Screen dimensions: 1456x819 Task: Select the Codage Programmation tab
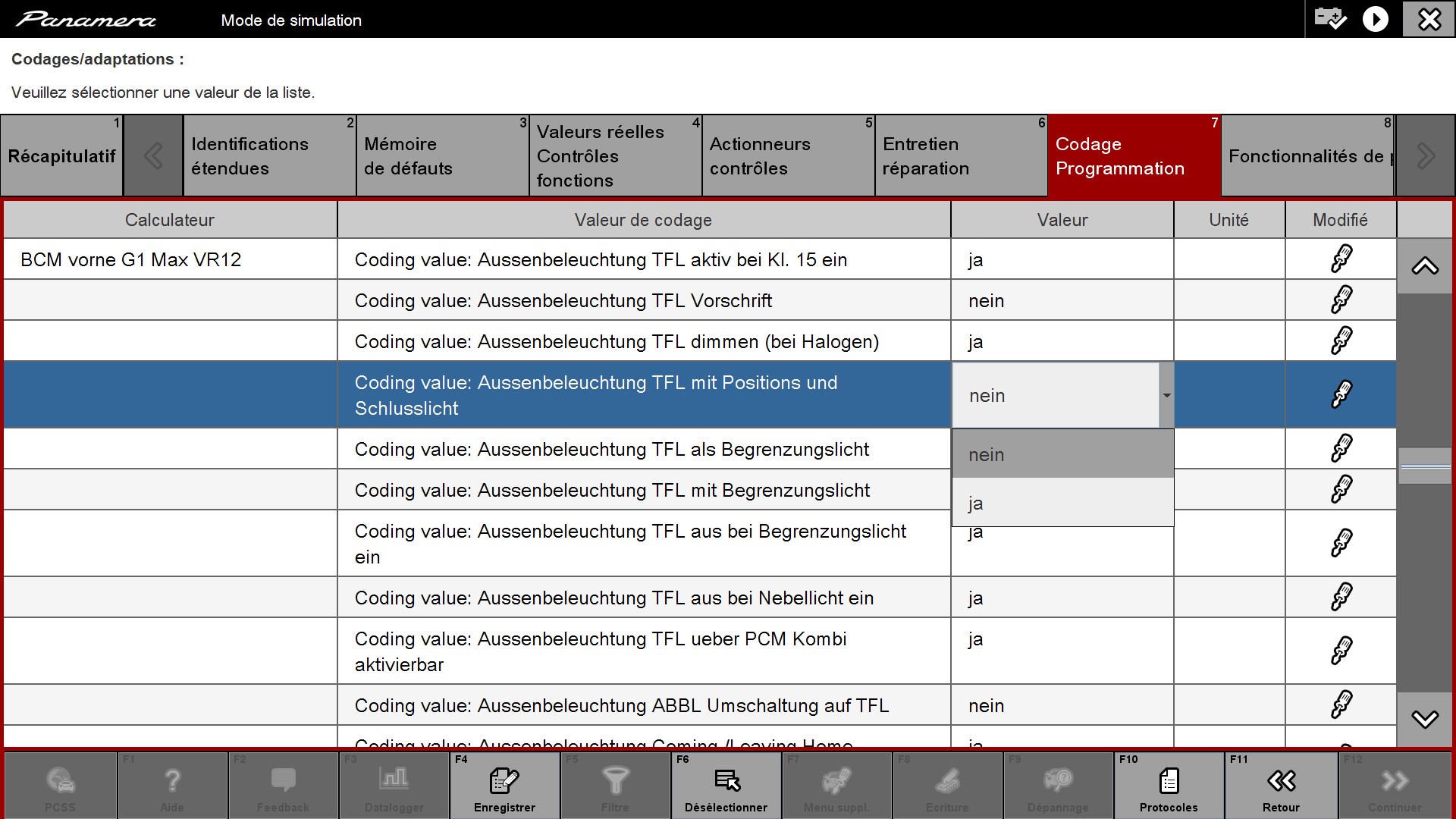click(1134, 156)
